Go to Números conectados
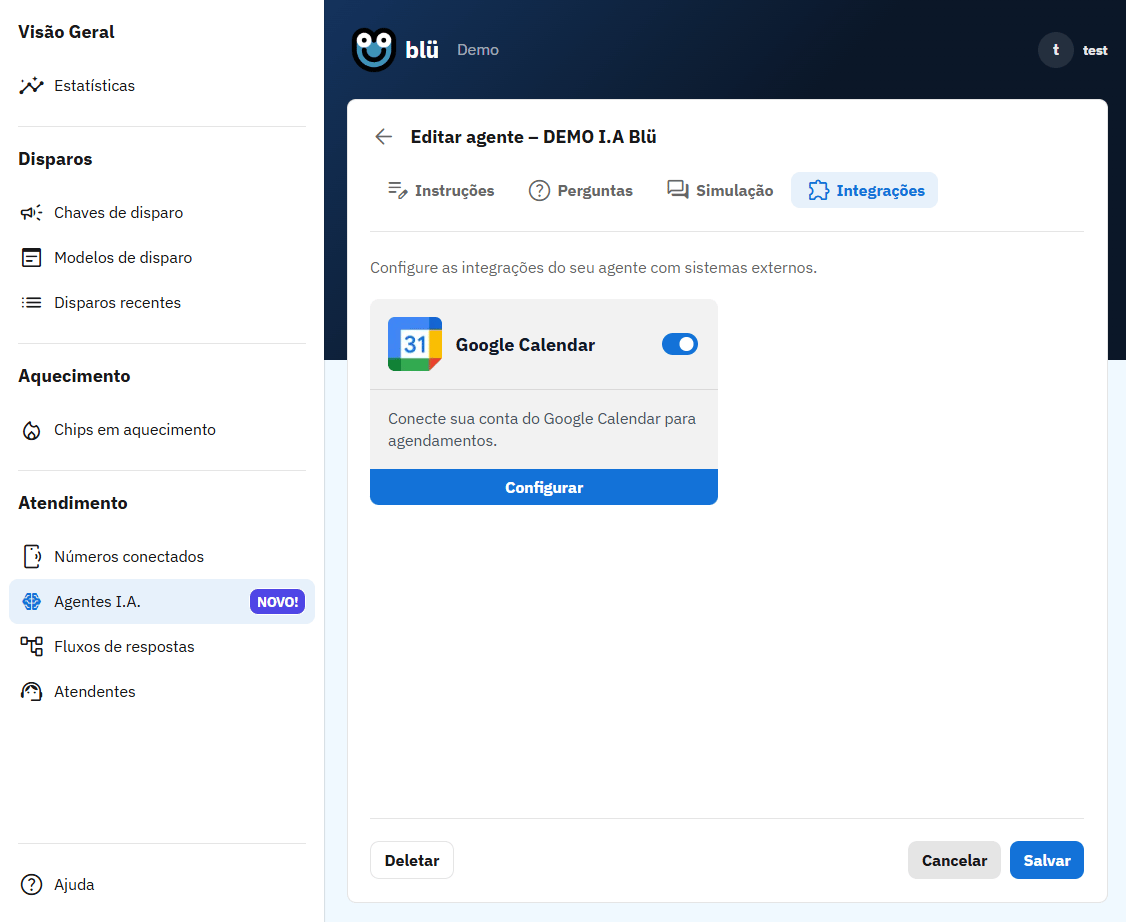The image size is (1126, 922). [x=162, y=557]
